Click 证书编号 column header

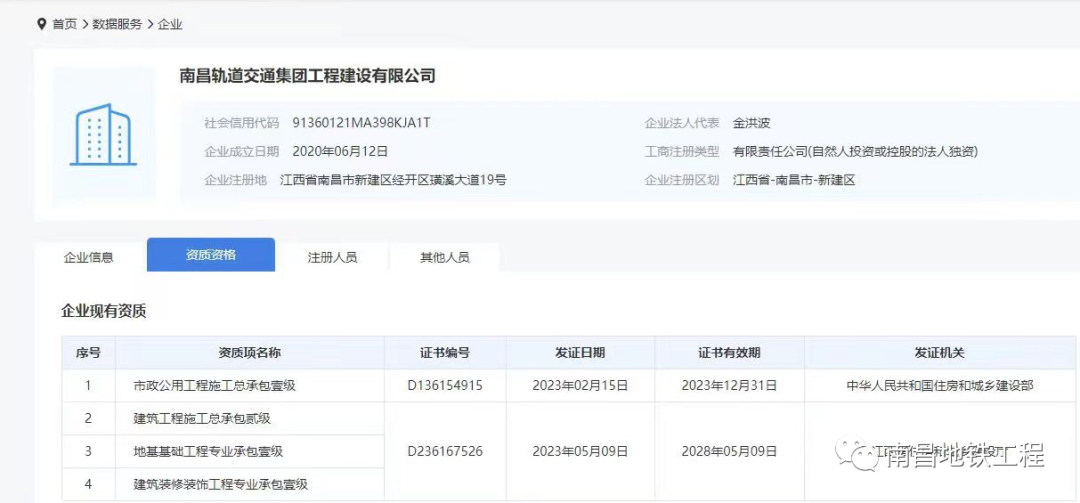(x=445, y=353)
